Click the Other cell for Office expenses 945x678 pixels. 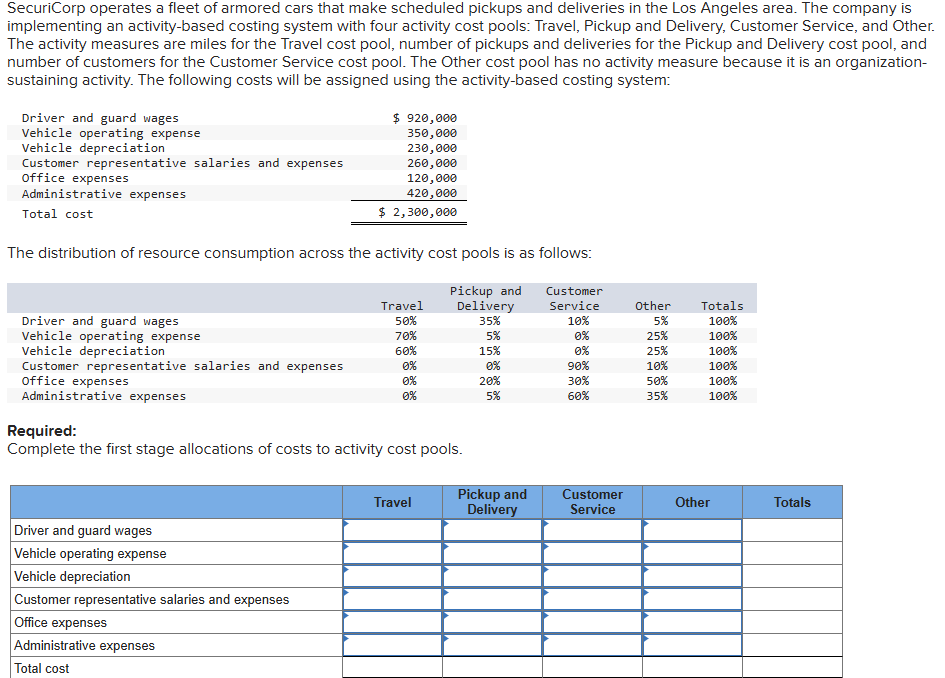(692, 622)
